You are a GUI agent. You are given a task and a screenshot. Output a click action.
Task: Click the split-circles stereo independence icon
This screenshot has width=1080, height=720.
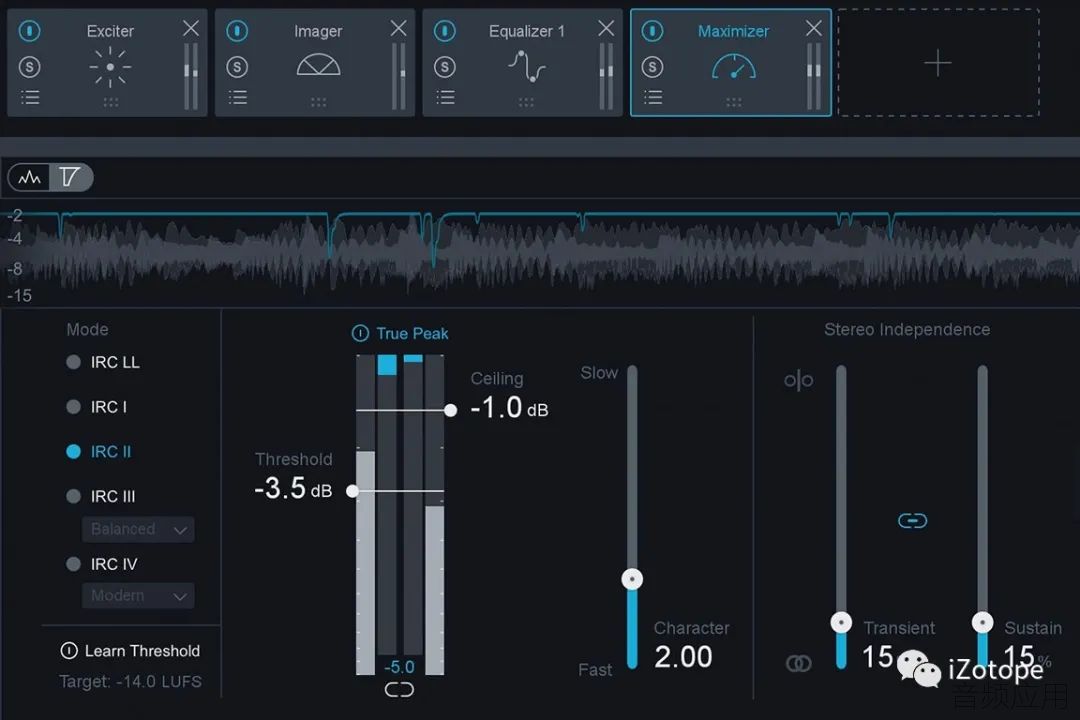click(798, 380)
